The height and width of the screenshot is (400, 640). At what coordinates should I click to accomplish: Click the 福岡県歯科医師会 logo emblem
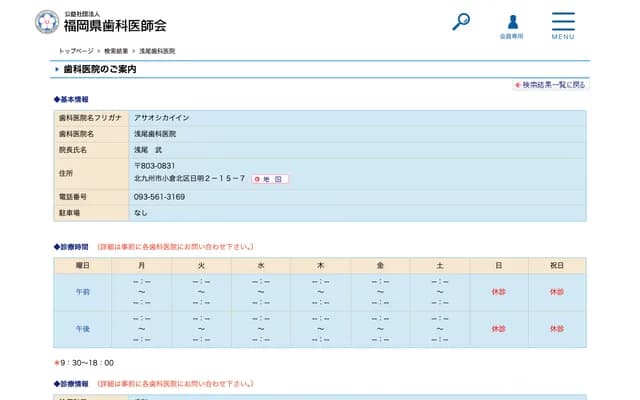click(x=47, y=21)
